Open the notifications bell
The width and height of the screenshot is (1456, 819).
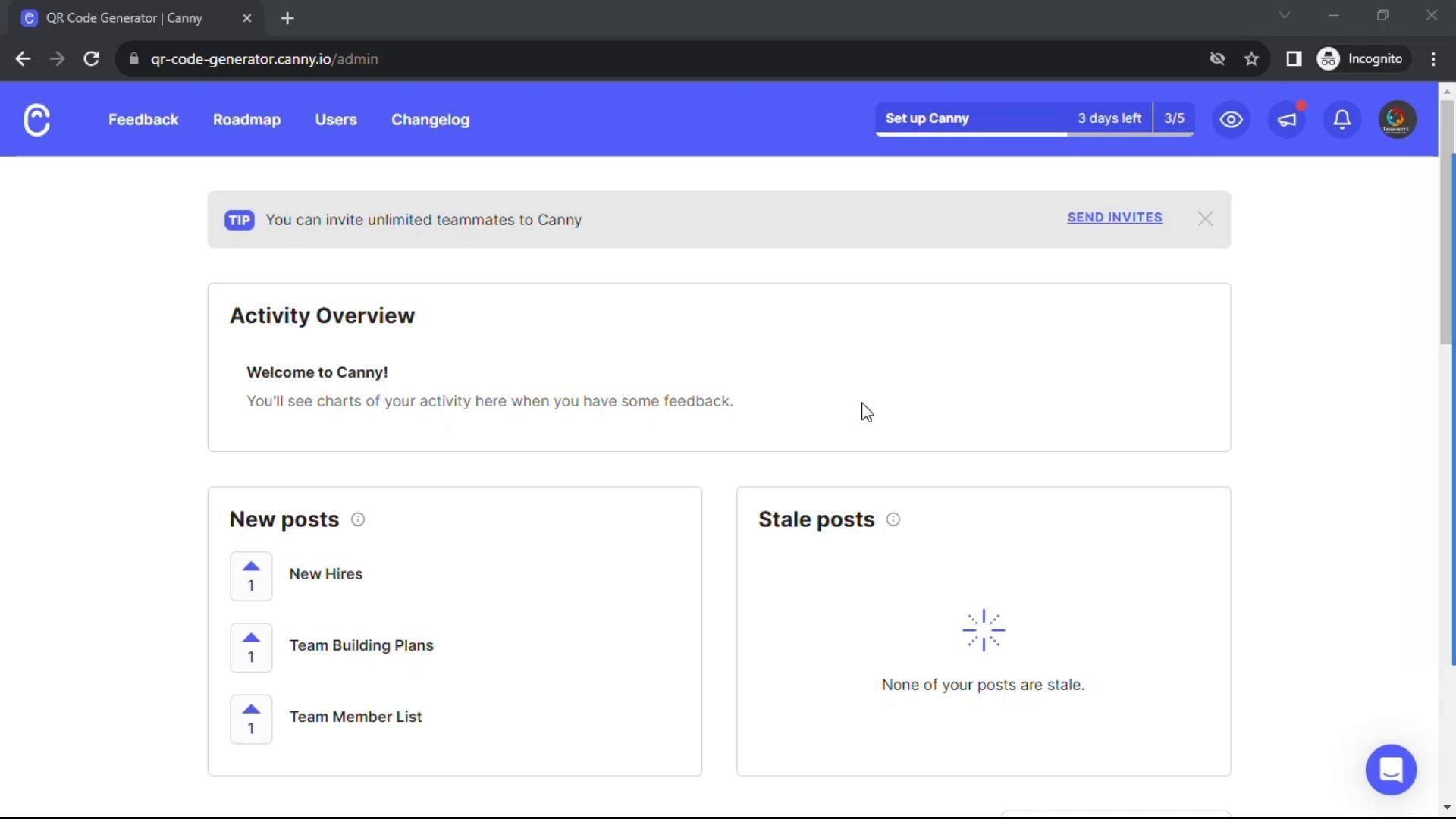pyautogui.click(x=1341, y=120)
